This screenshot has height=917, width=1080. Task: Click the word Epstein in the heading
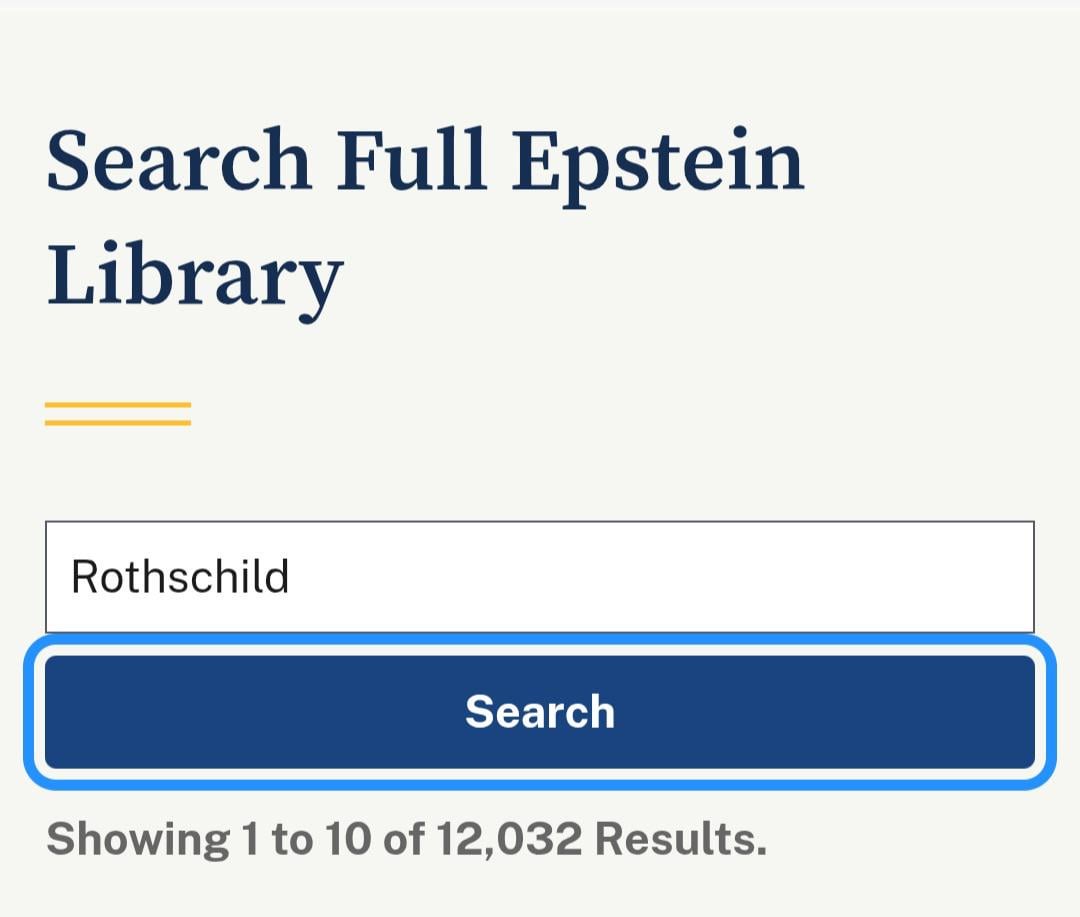658,163
